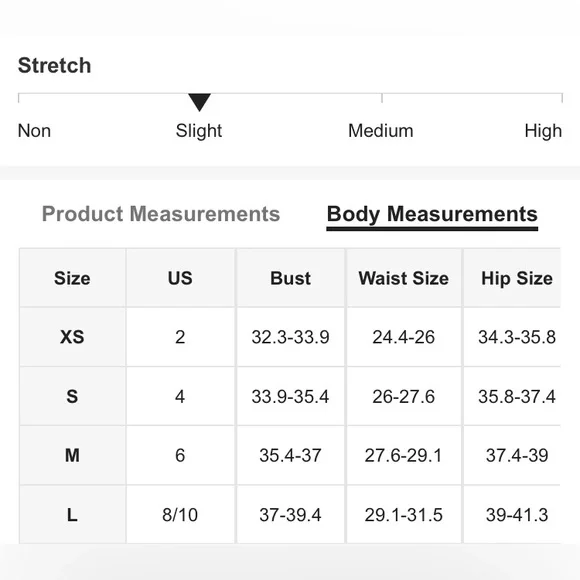Select the Body Measurements tab
580x580 pixels.
point(432,215)
